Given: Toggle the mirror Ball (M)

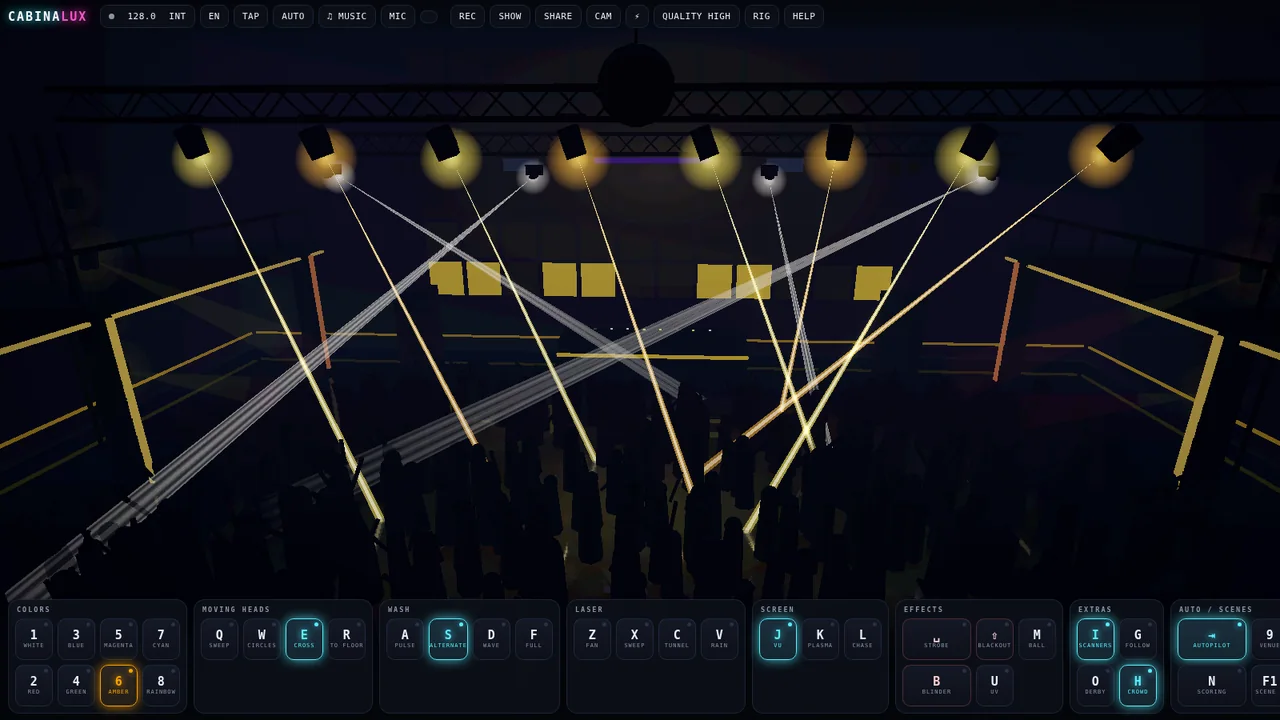Looking at the screenshot, I should (1037, 639).
